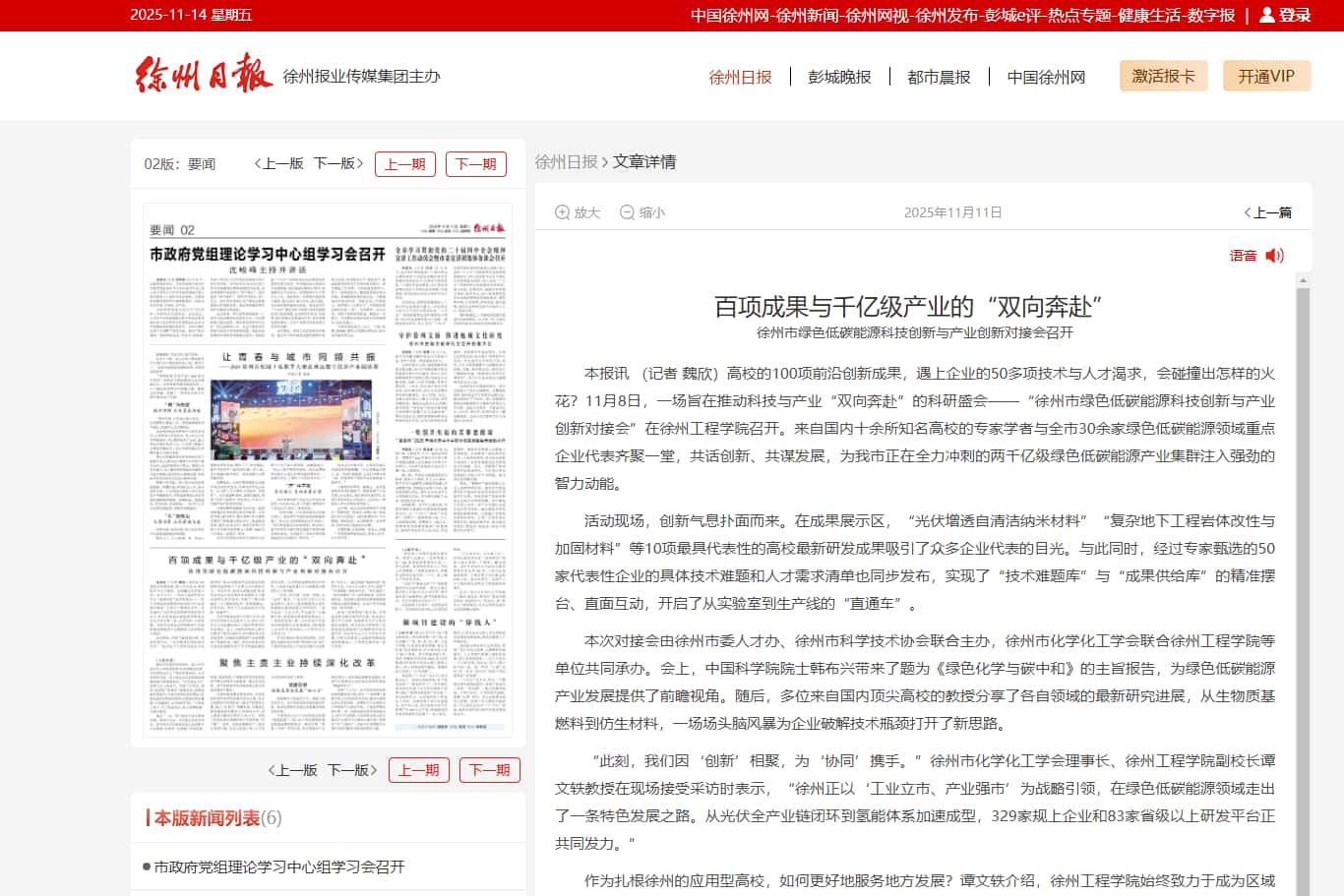Image resolution: width=1344 pixels, height=896 pixels.
Task: Go to previous article (上一篇)
Action: (1268, 212)
